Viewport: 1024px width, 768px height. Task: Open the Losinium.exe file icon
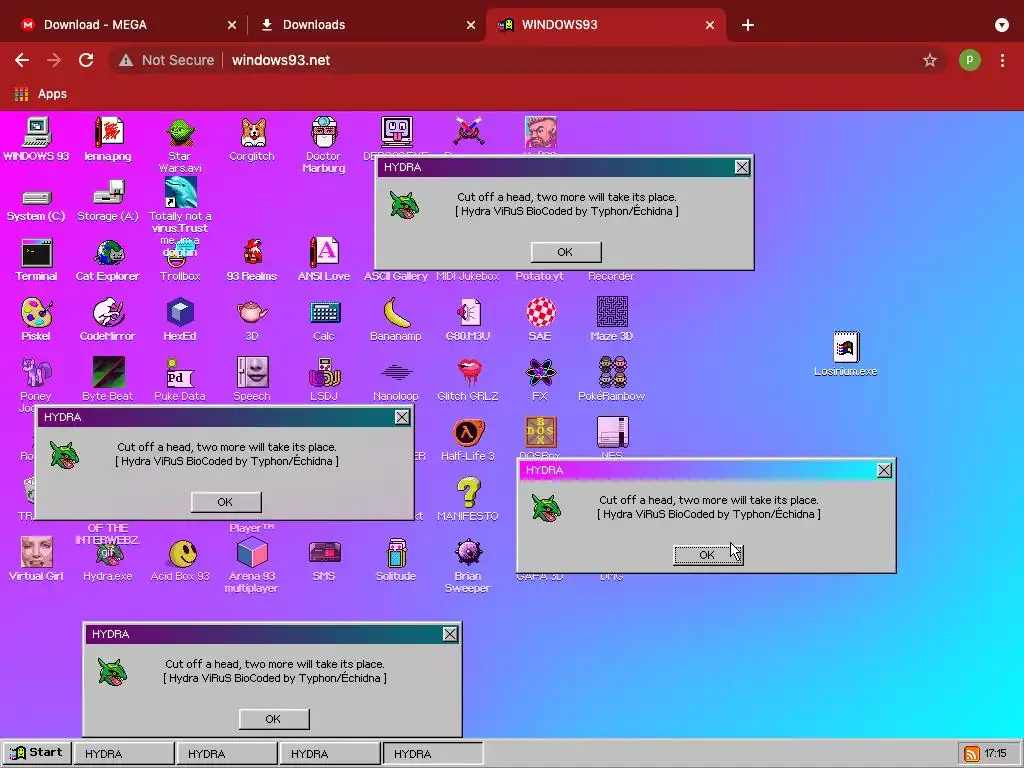tap(846, 355)
